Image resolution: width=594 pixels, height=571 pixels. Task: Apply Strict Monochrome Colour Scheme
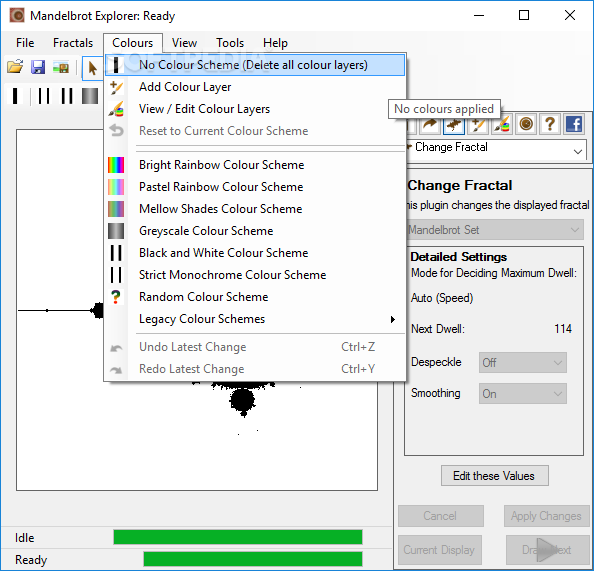(255, 275)
